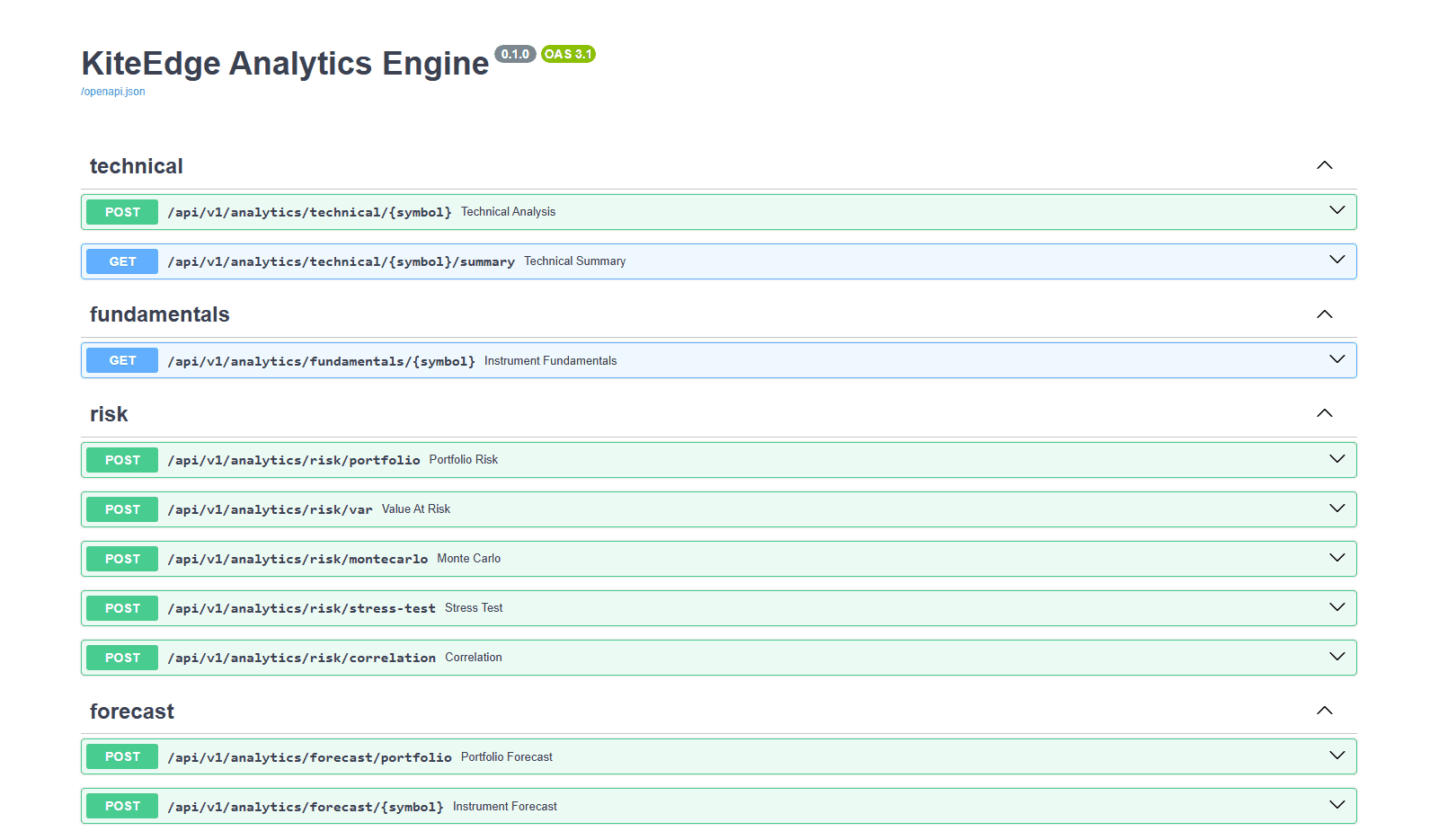Expand the Technical Summary endpoint arrow
Screen dimensions: 1438x840
[1337, 260]
